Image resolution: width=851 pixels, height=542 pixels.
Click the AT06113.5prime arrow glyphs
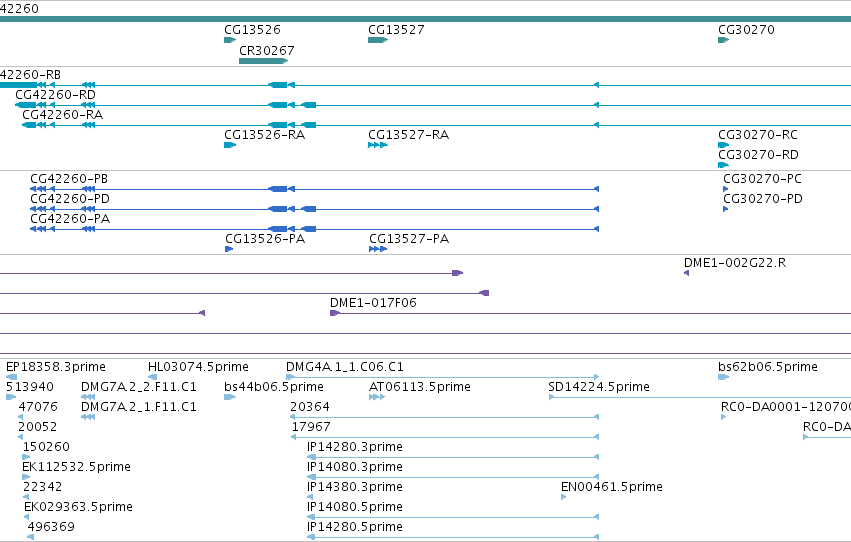[377, 398]
